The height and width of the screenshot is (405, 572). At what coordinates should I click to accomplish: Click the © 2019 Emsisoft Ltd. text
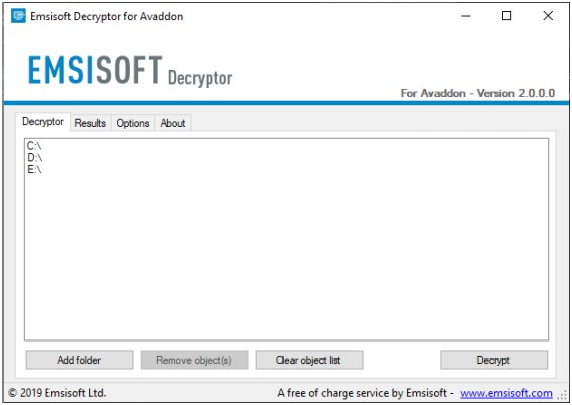[57, 393]
